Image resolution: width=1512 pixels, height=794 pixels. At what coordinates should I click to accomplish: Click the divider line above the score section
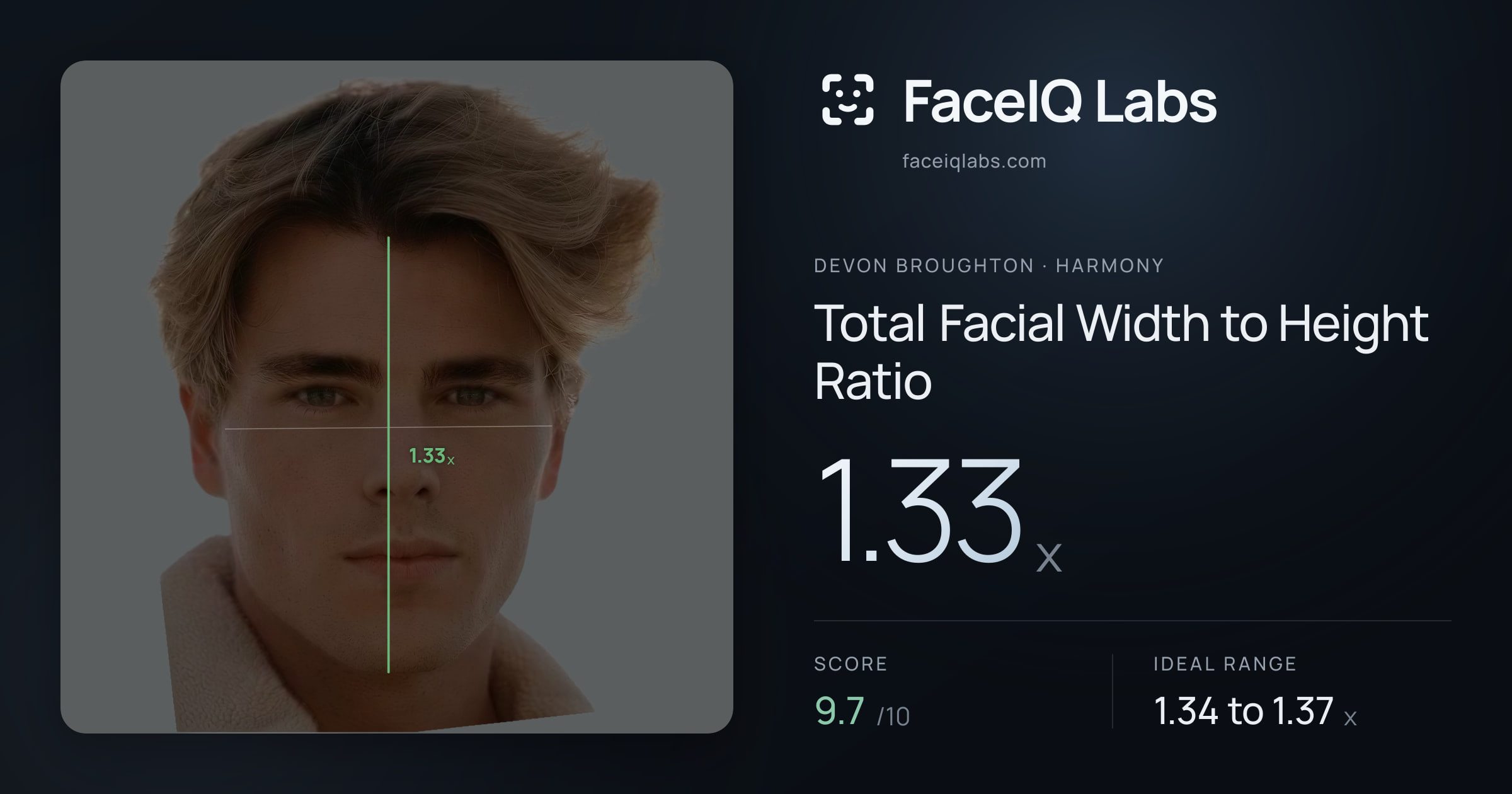[1133, 621]
